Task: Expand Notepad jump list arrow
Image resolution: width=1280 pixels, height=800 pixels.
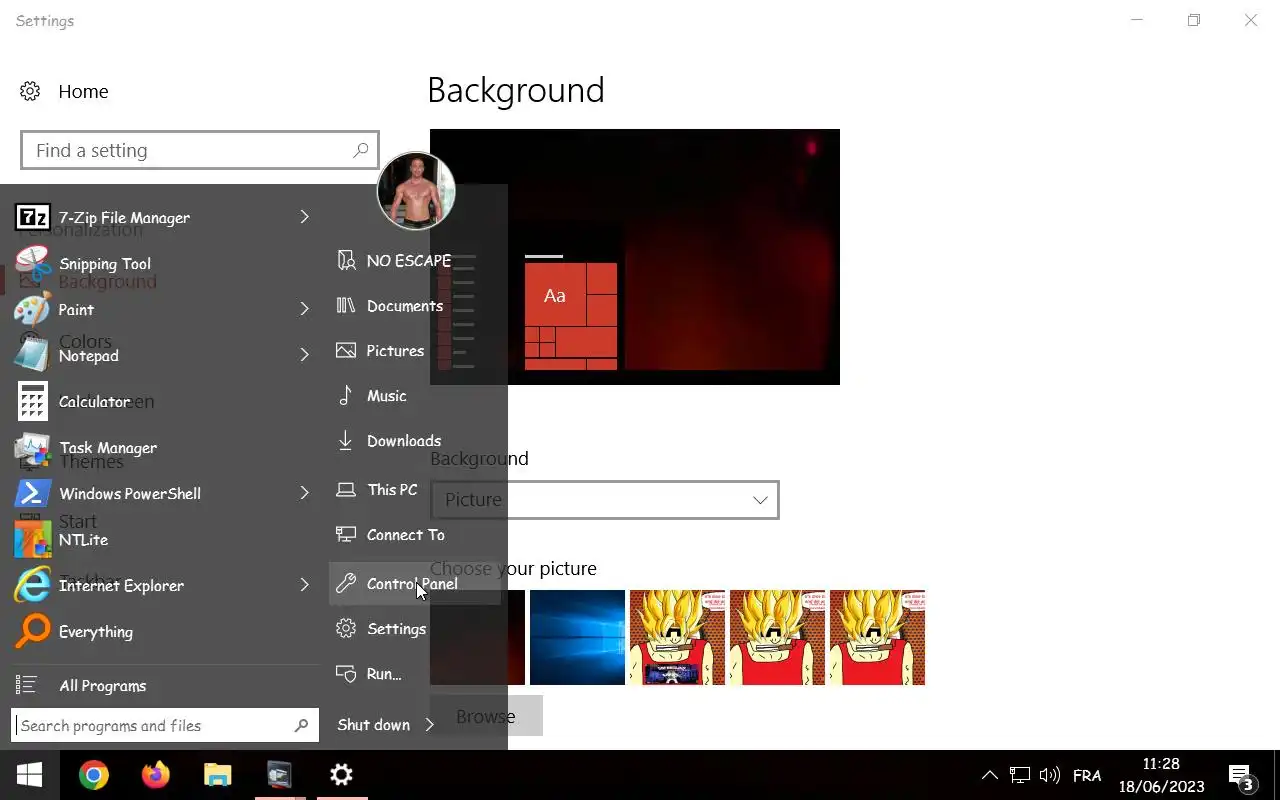Action: (x=305, y=354)
